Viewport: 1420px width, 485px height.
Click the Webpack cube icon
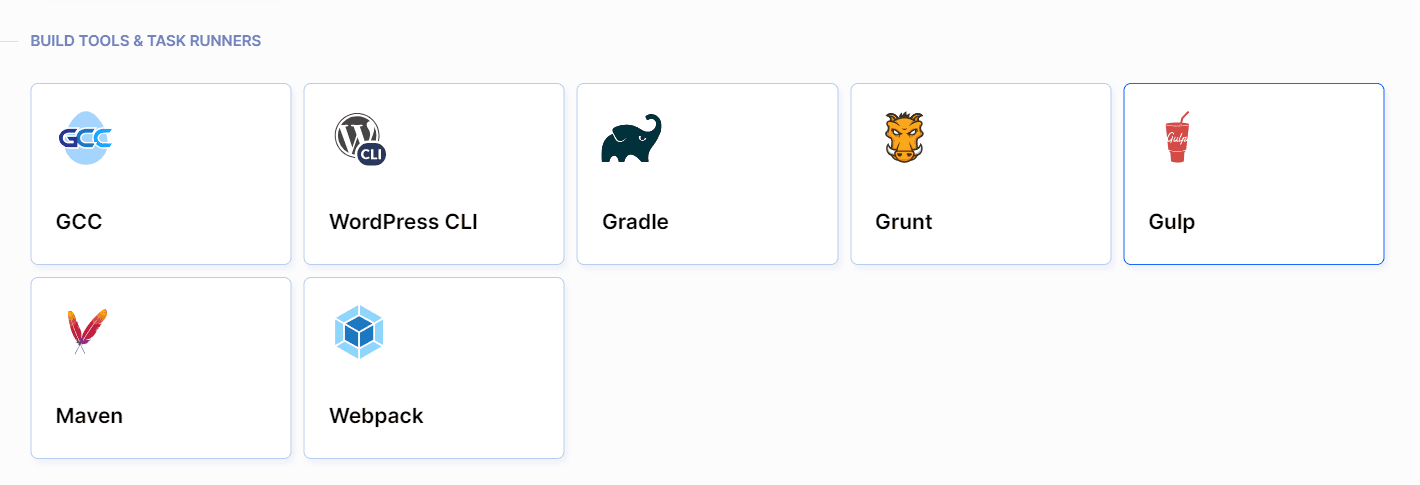[x=359, y=332]
